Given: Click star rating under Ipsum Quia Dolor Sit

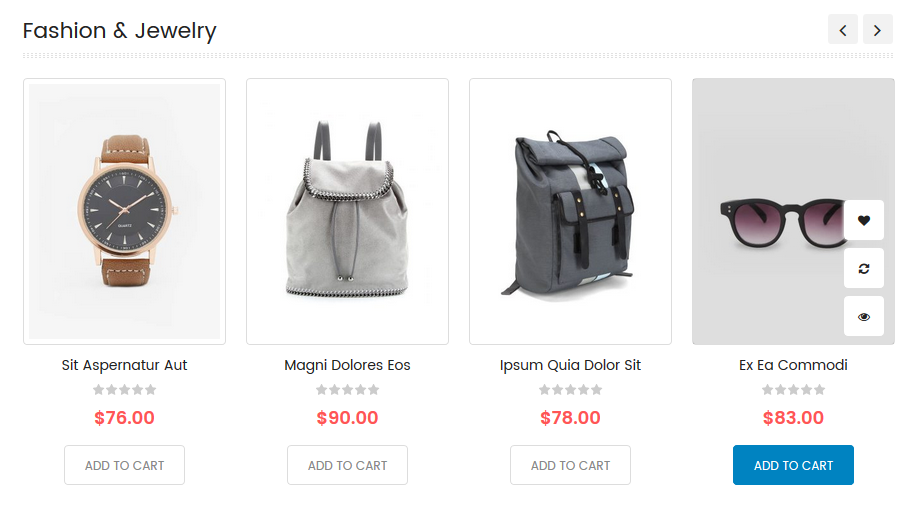Looking at the screenshot, I should pos(570,389).
